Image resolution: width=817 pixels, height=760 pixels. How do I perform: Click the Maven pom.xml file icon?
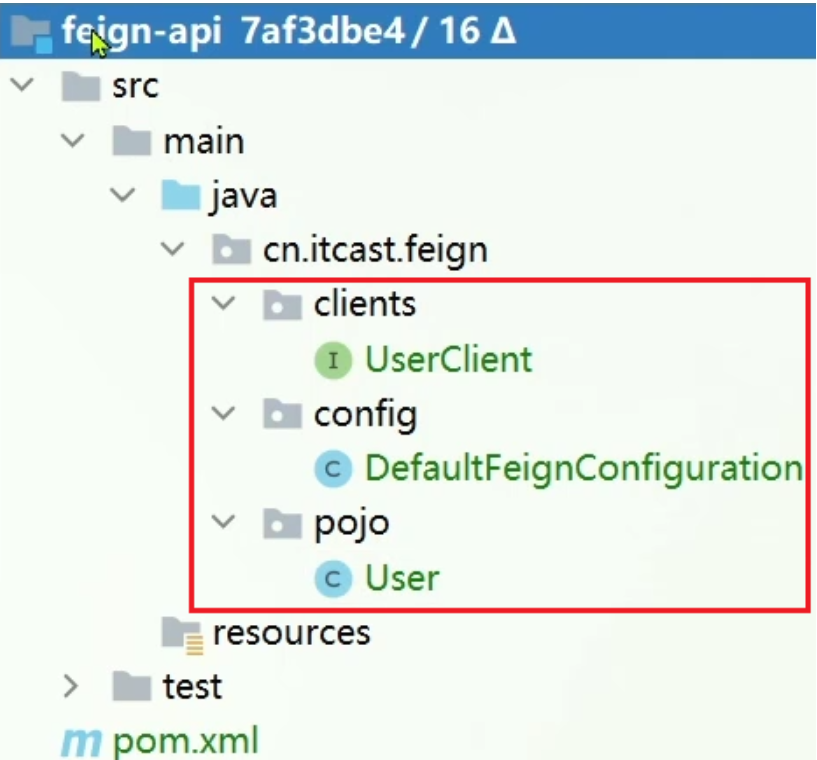pos(77,742)
